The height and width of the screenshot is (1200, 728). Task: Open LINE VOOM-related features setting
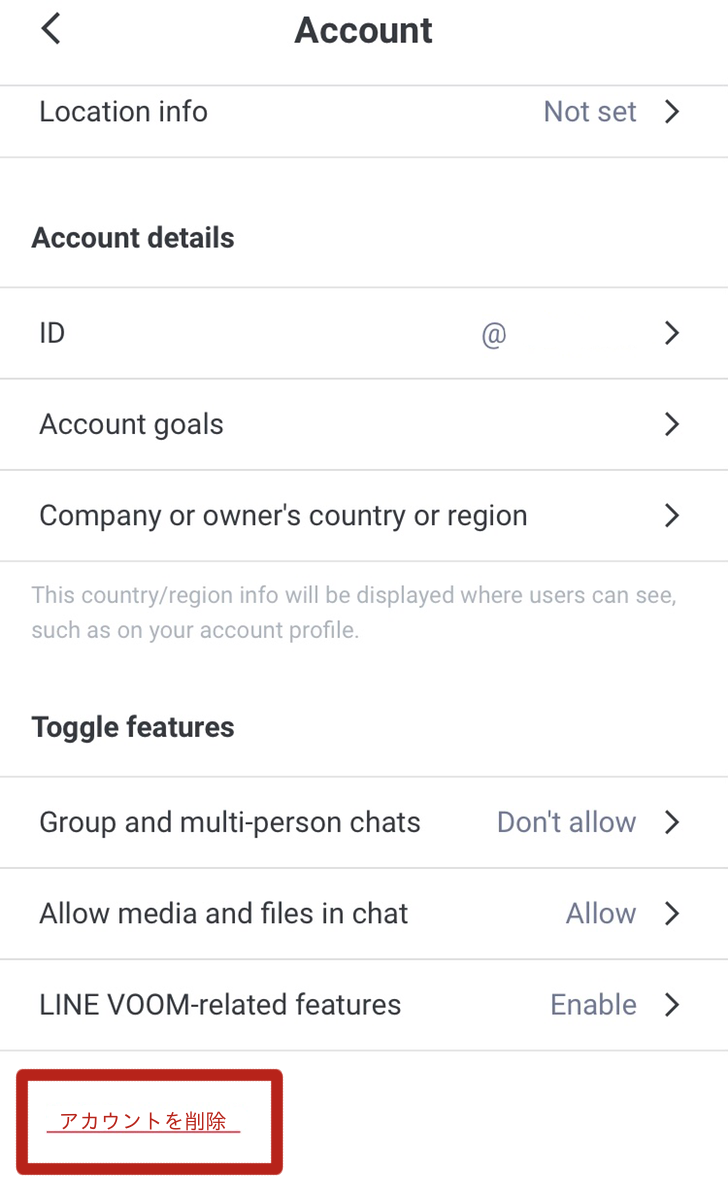click(220, 1005)
